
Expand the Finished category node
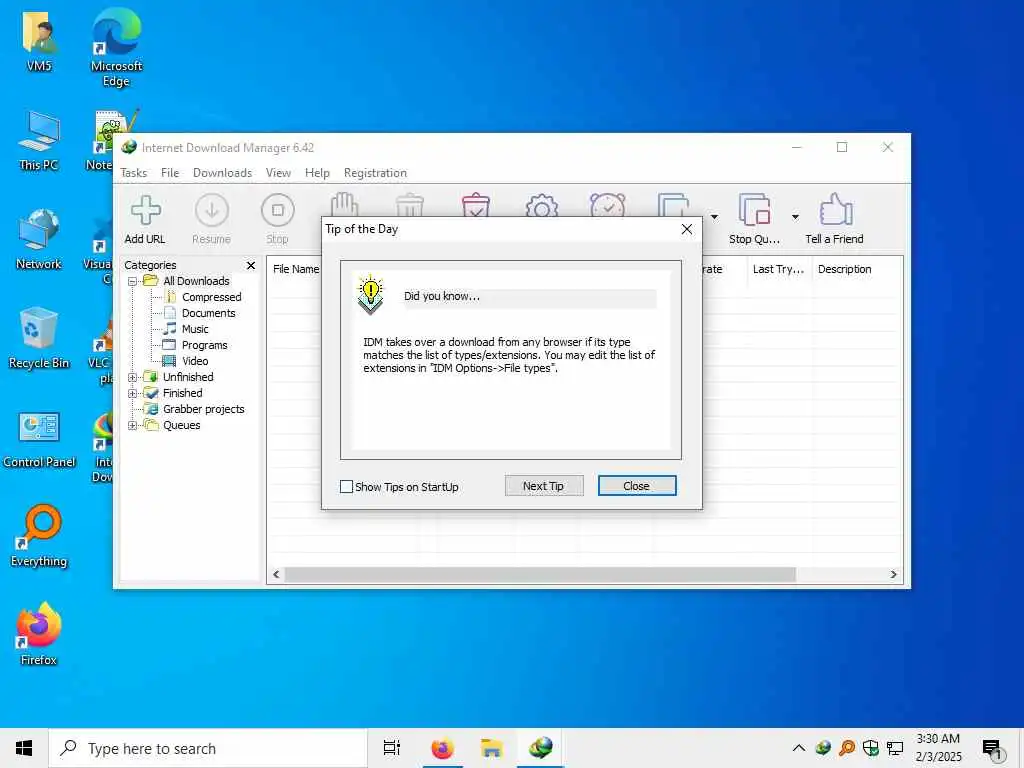click(x=132, y=393)
